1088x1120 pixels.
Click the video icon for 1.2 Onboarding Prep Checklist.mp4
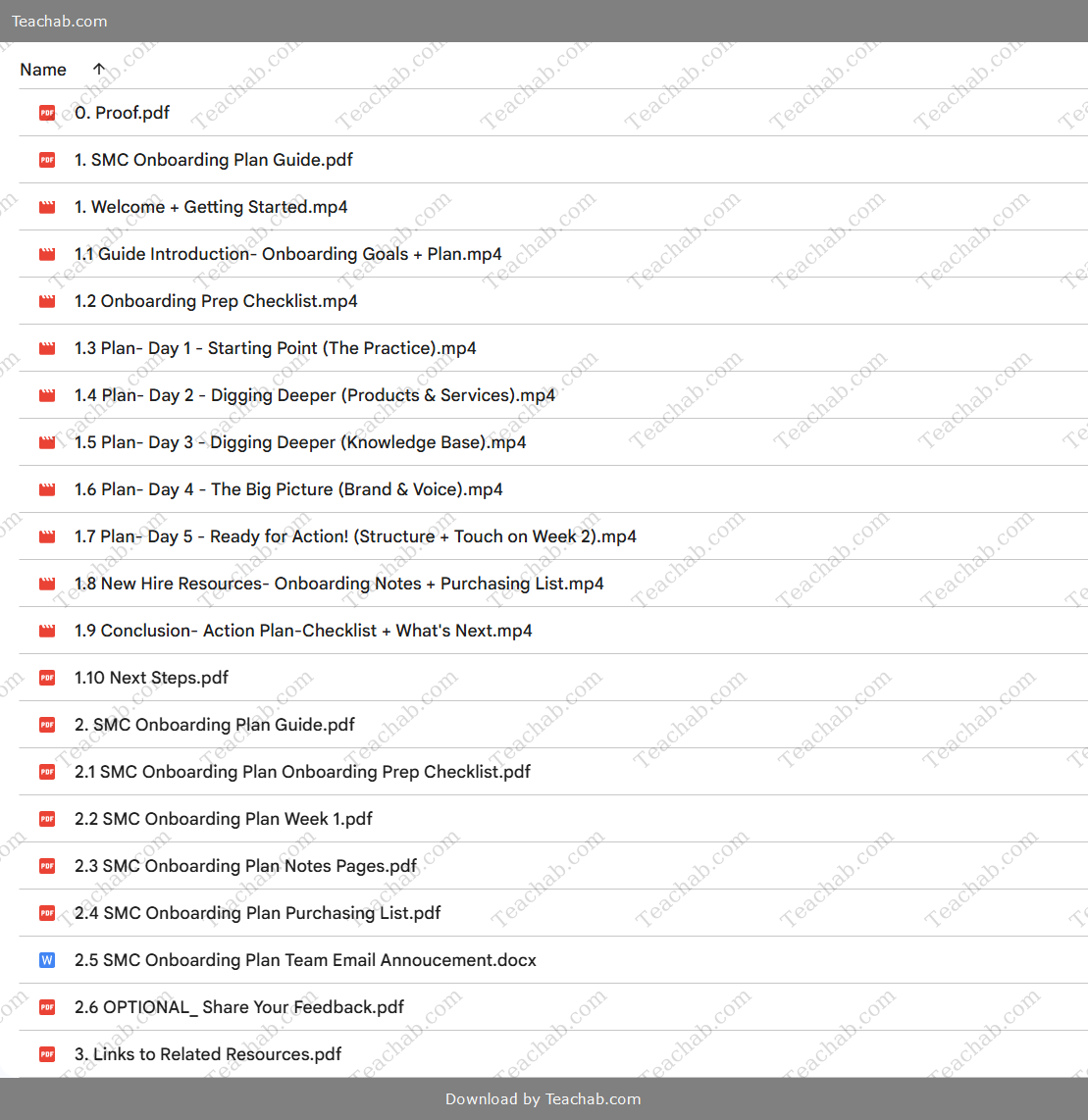click(x=47, y=301)
